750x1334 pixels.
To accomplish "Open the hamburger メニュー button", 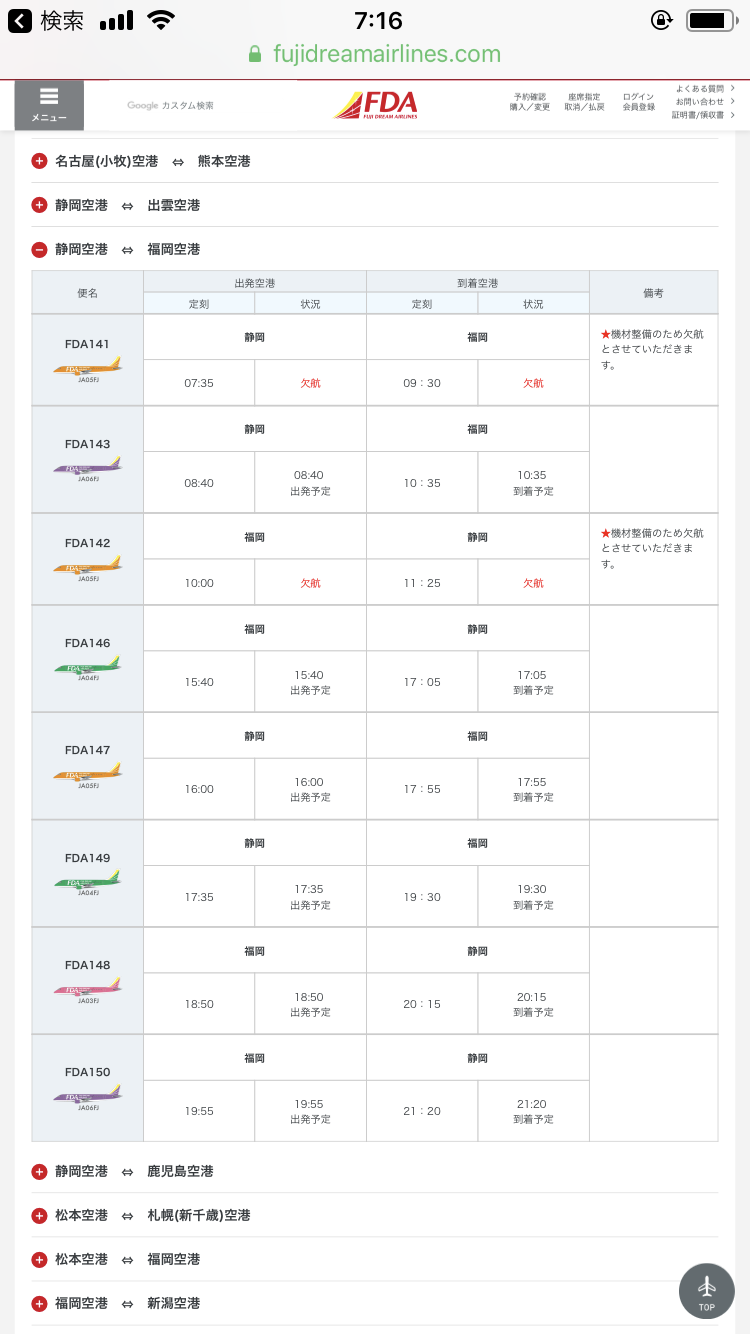I will [49, 104].
